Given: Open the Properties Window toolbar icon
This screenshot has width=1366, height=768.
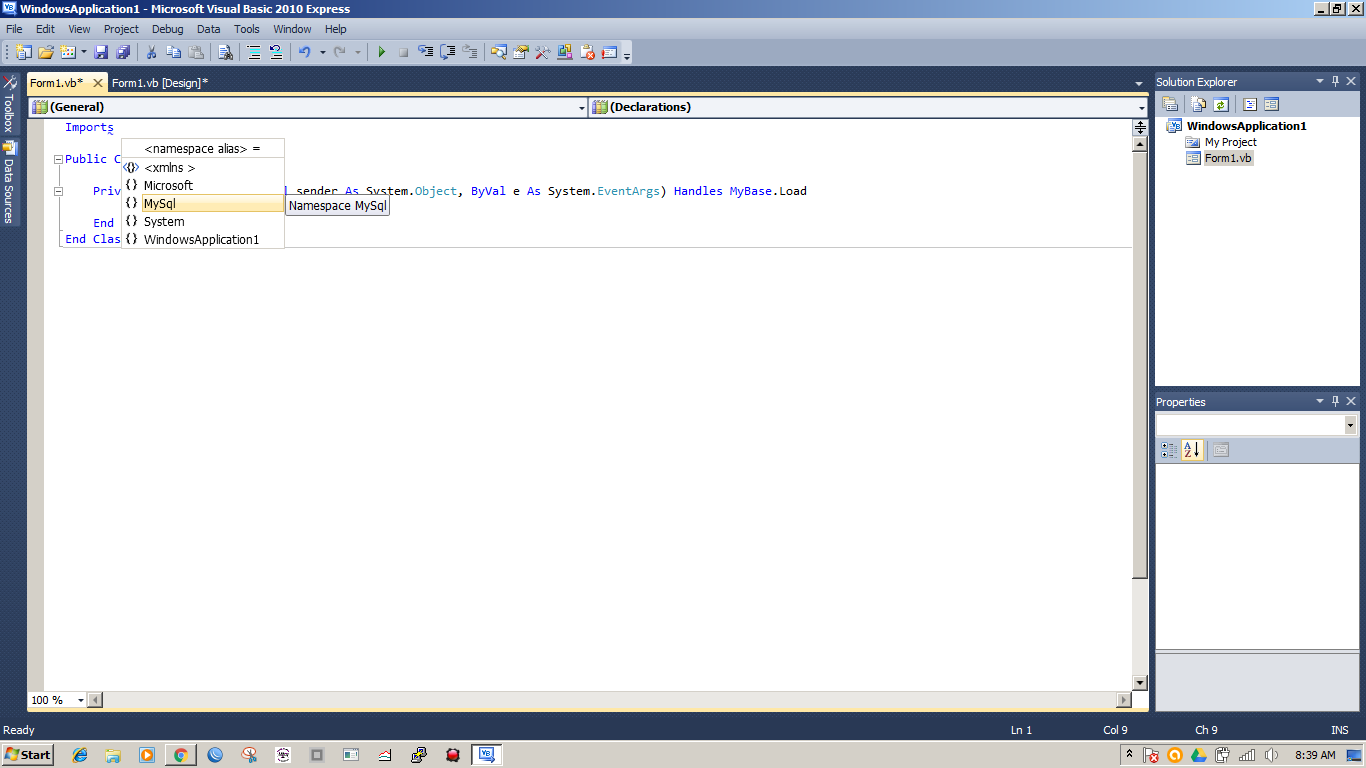Looking at the screenshot, I should tap(520, 52).
